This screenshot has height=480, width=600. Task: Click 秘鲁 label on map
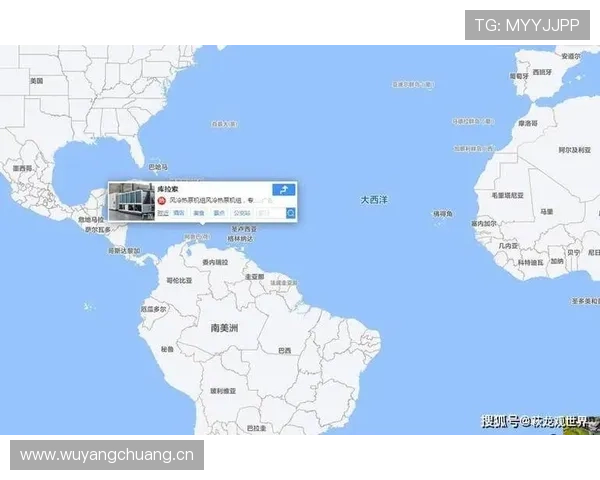(168, 349)
